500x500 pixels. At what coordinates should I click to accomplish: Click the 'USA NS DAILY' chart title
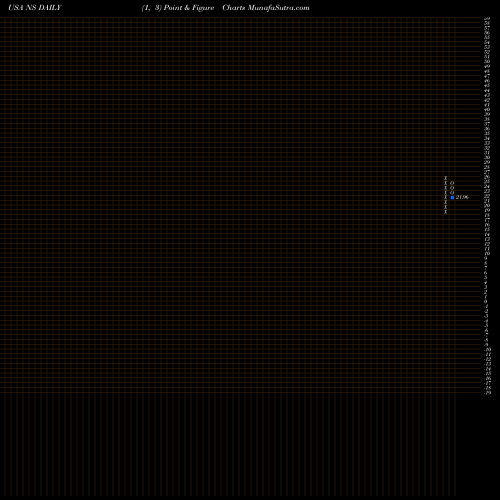tap(35, 8)
